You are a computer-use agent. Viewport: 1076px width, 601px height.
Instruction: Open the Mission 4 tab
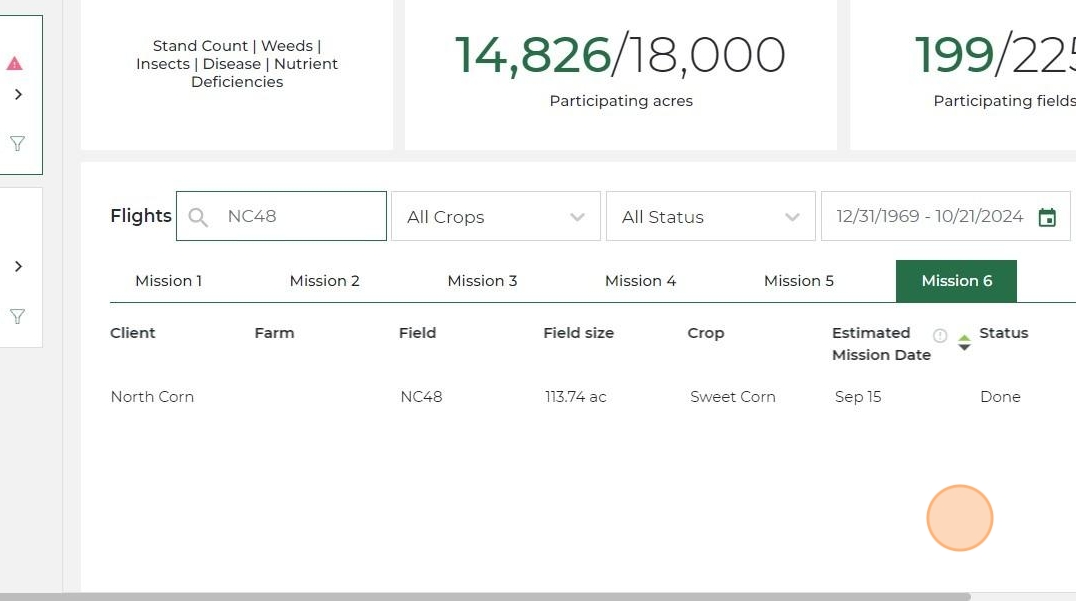pos(640,281)
